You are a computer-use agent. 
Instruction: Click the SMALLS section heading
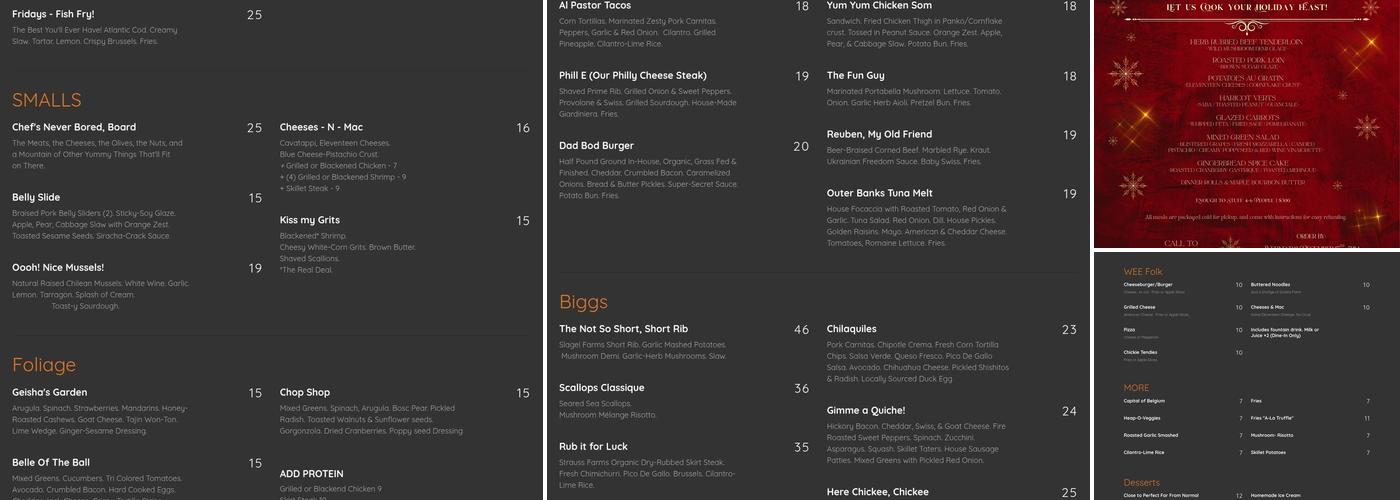tap(47, 100)
